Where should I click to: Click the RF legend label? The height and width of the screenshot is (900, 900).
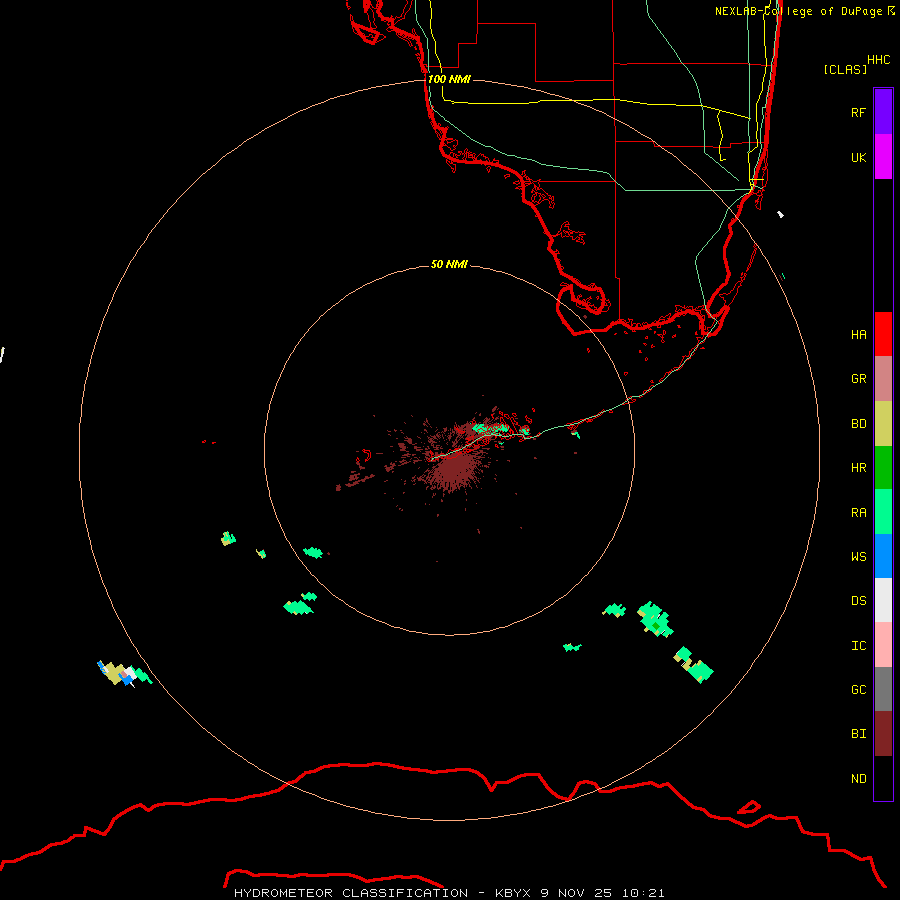858,112
